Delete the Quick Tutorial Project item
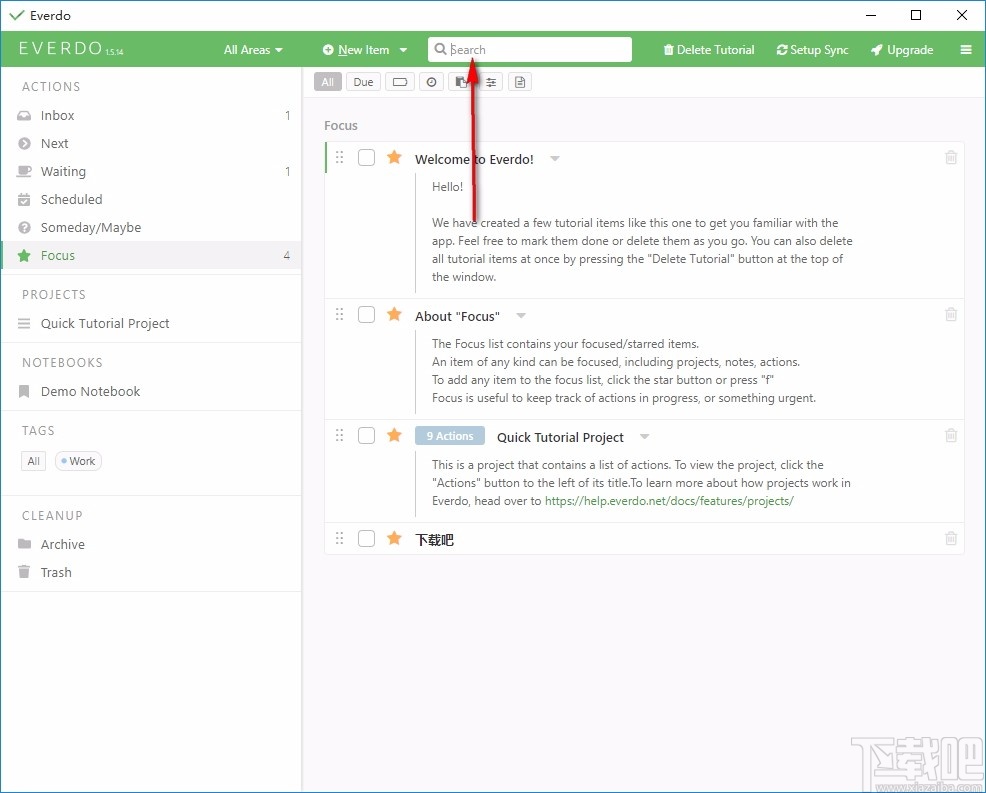Image resolution: width=986 pixels, height=793 pixels. (951, 435)
